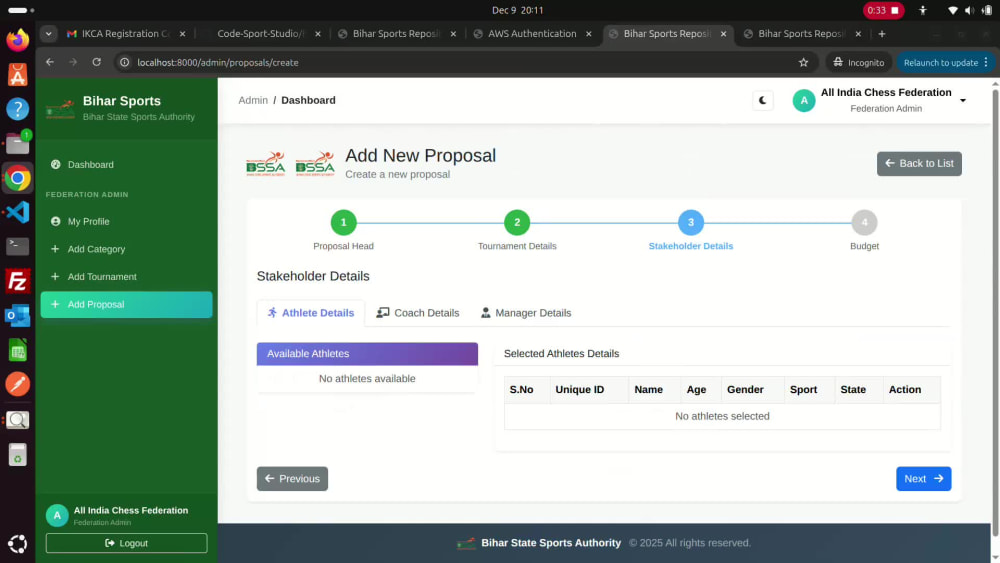Open Dashboard in sidebar
Viewport: 1000px width, 563px height.
126,165
